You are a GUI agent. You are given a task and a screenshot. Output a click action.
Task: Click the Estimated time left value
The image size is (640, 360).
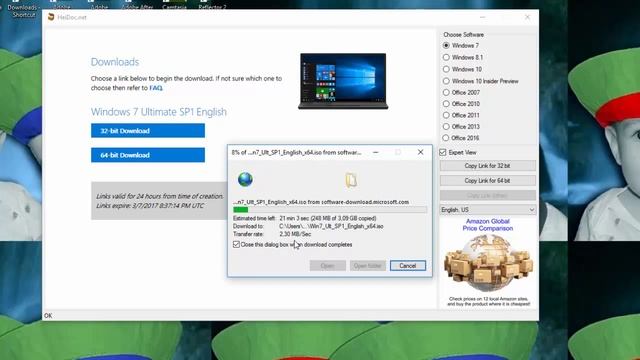pos(328,218)
